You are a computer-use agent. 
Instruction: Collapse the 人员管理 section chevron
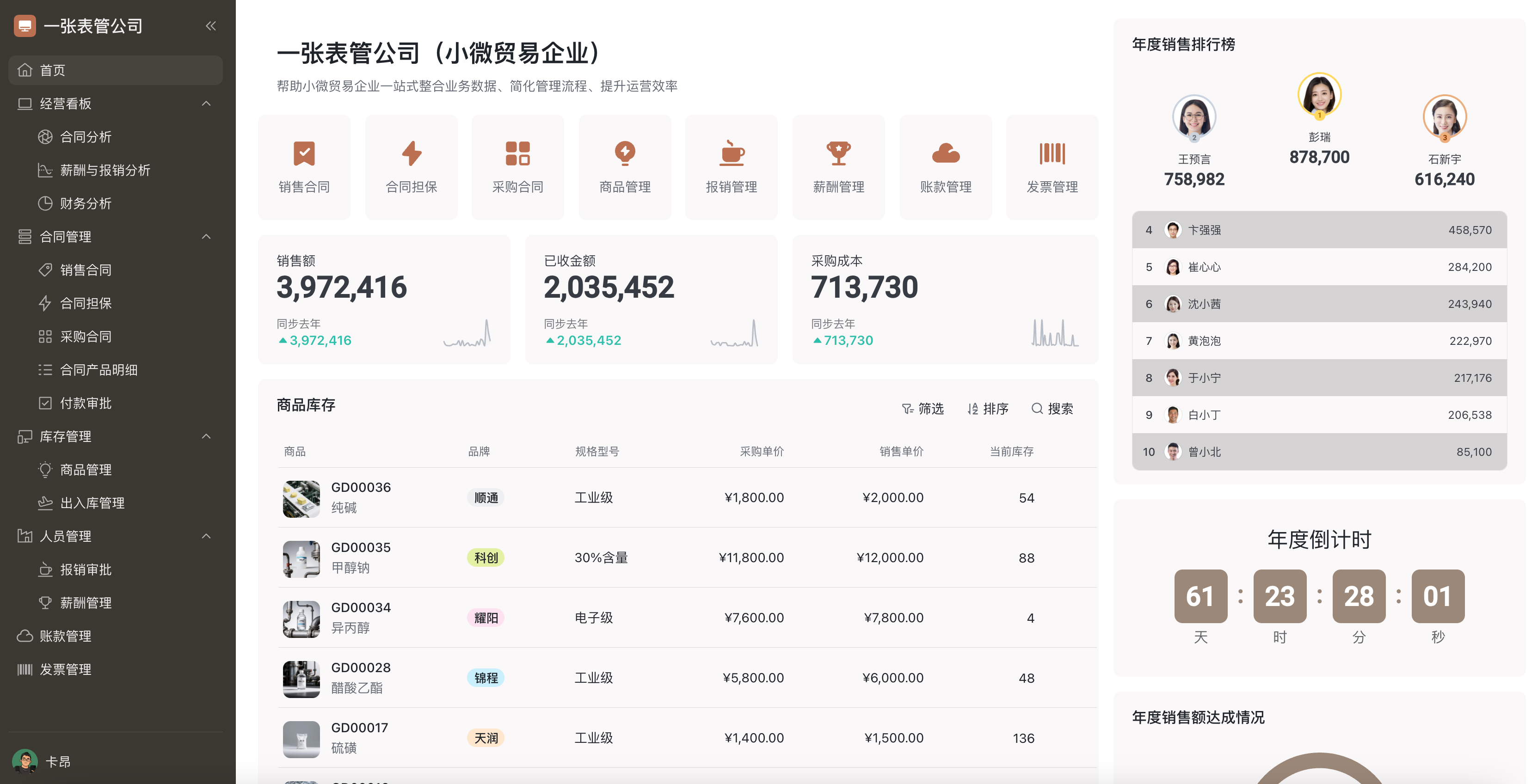coord(206,536)
